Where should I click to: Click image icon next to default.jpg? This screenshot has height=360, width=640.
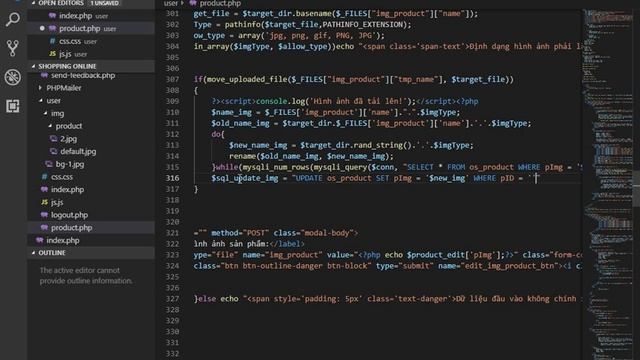pos(53,151)
